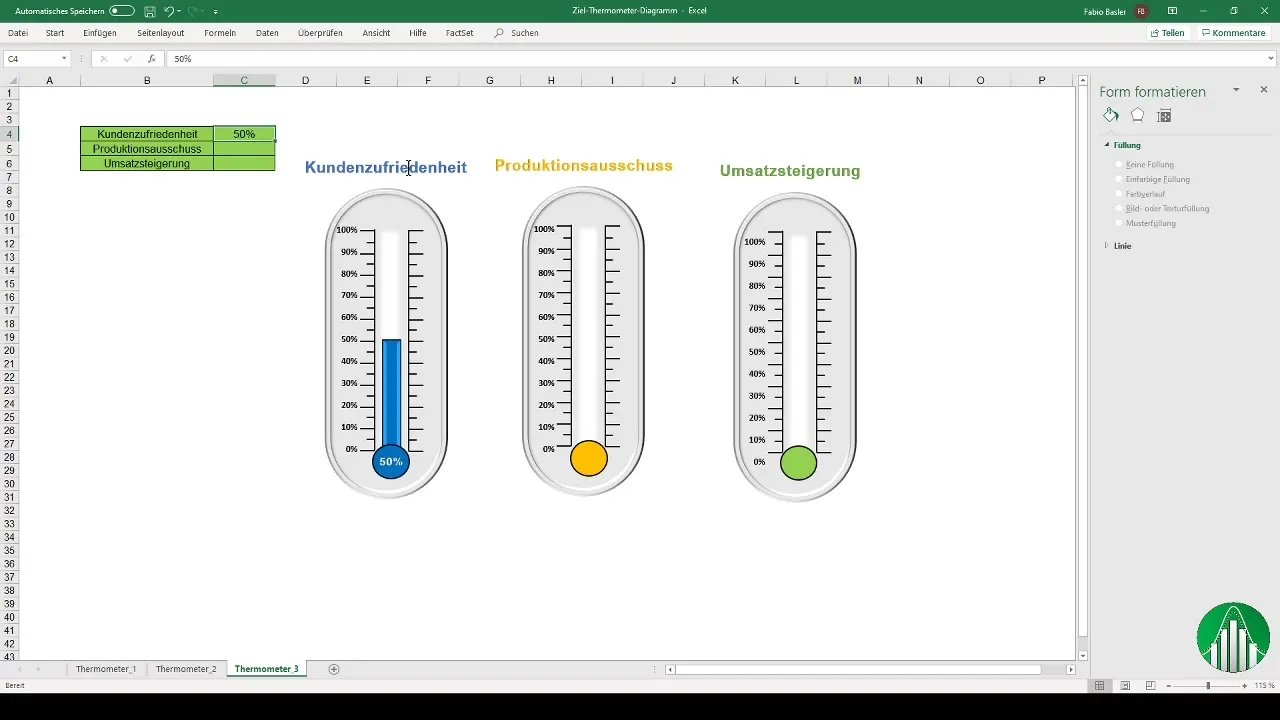
Task: Expand the formula bar chevron
Action: pos(1270,59)
